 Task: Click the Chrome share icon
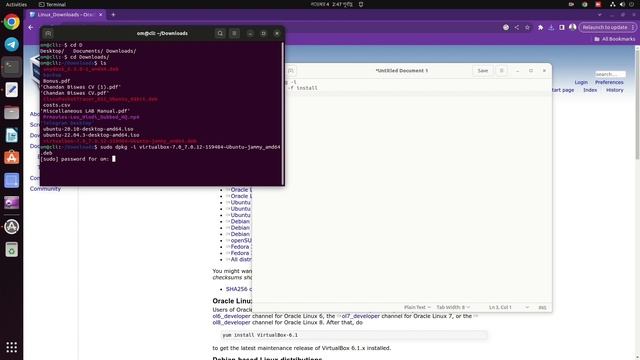coord(517,27)
